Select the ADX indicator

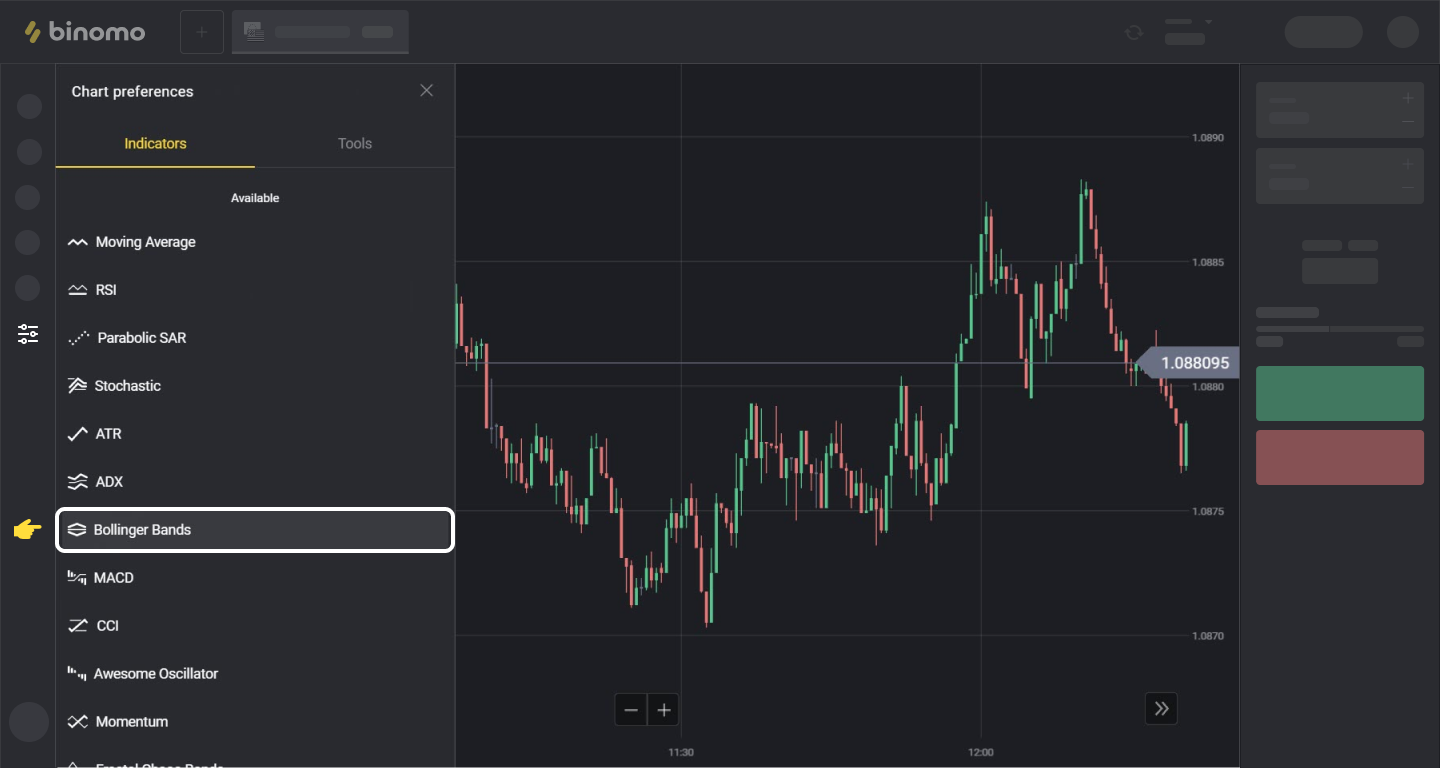point(255,482)
